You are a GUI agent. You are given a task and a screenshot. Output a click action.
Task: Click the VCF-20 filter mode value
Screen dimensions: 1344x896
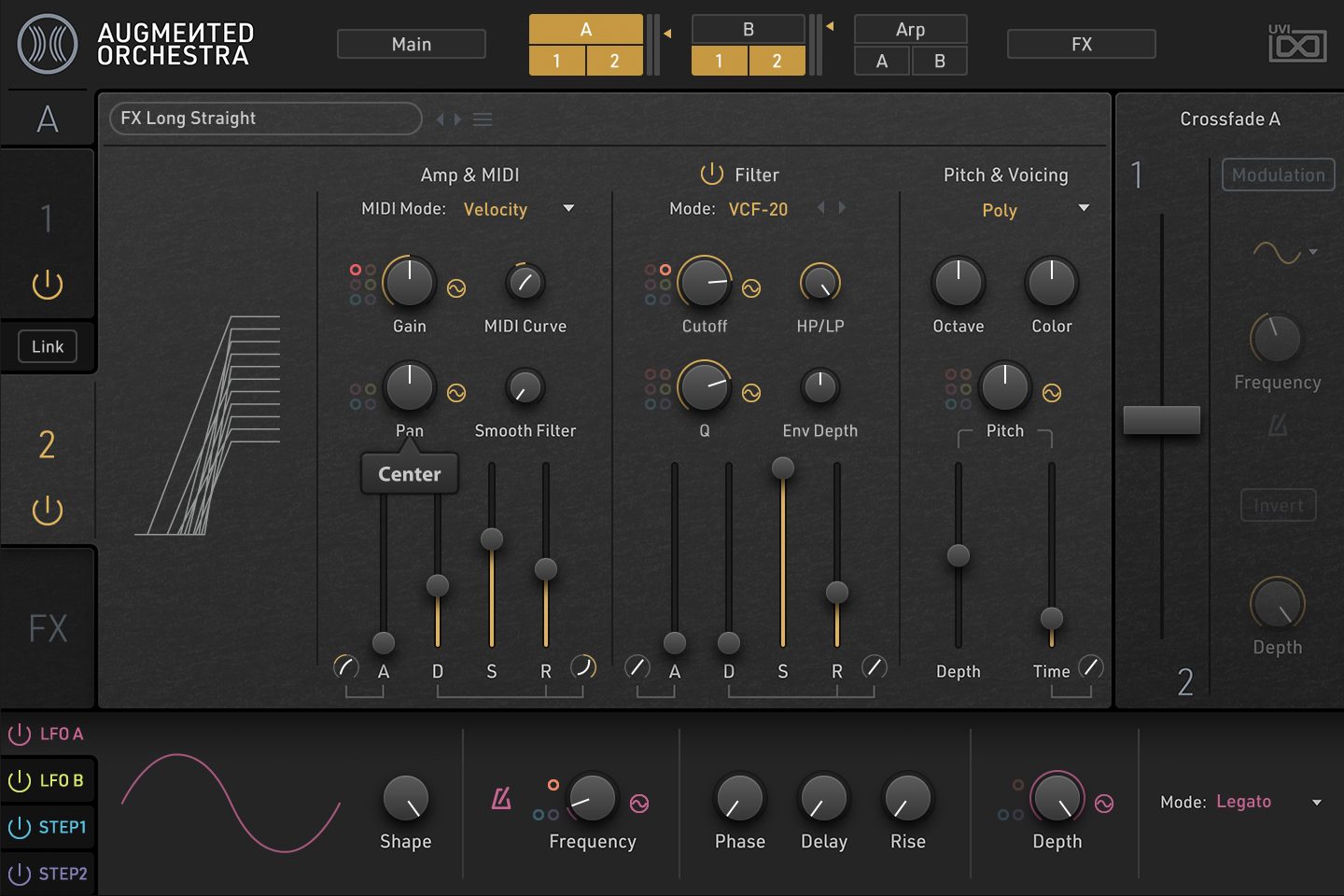tap(758, 209)
